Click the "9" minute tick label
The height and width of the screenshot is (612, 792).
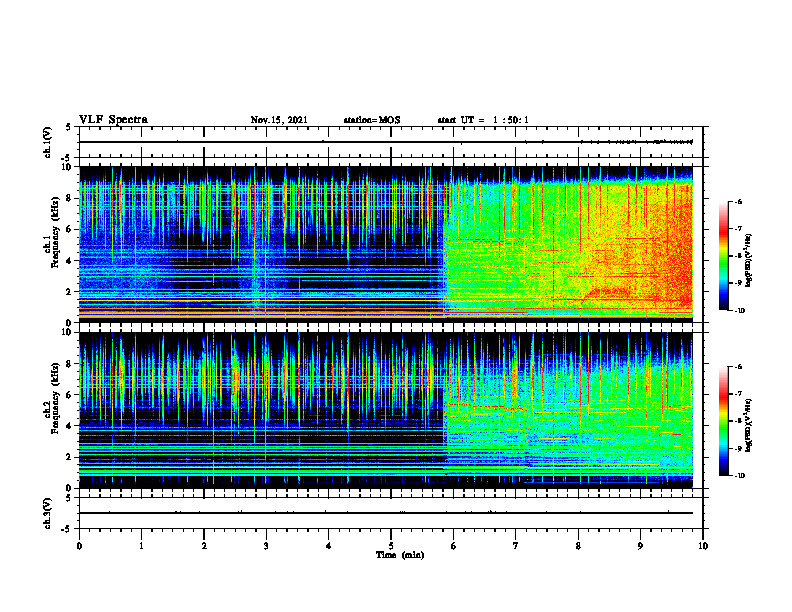click(x=640, y=546)
